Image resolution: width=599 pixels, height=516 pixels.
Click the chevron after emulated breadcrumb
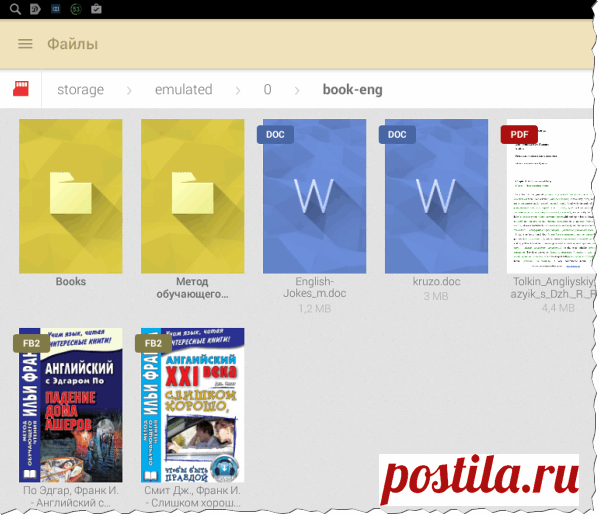pos(238,91)
